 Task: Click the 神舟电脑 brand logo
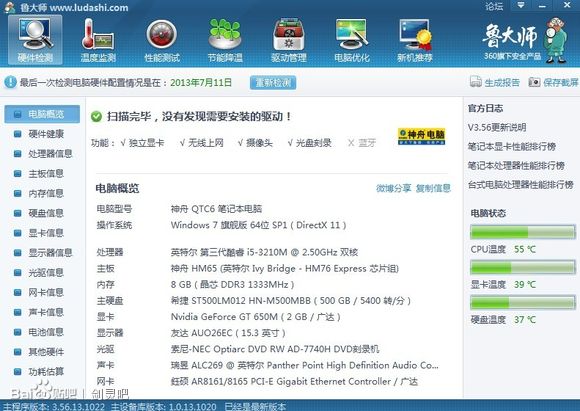click(421, 137)
